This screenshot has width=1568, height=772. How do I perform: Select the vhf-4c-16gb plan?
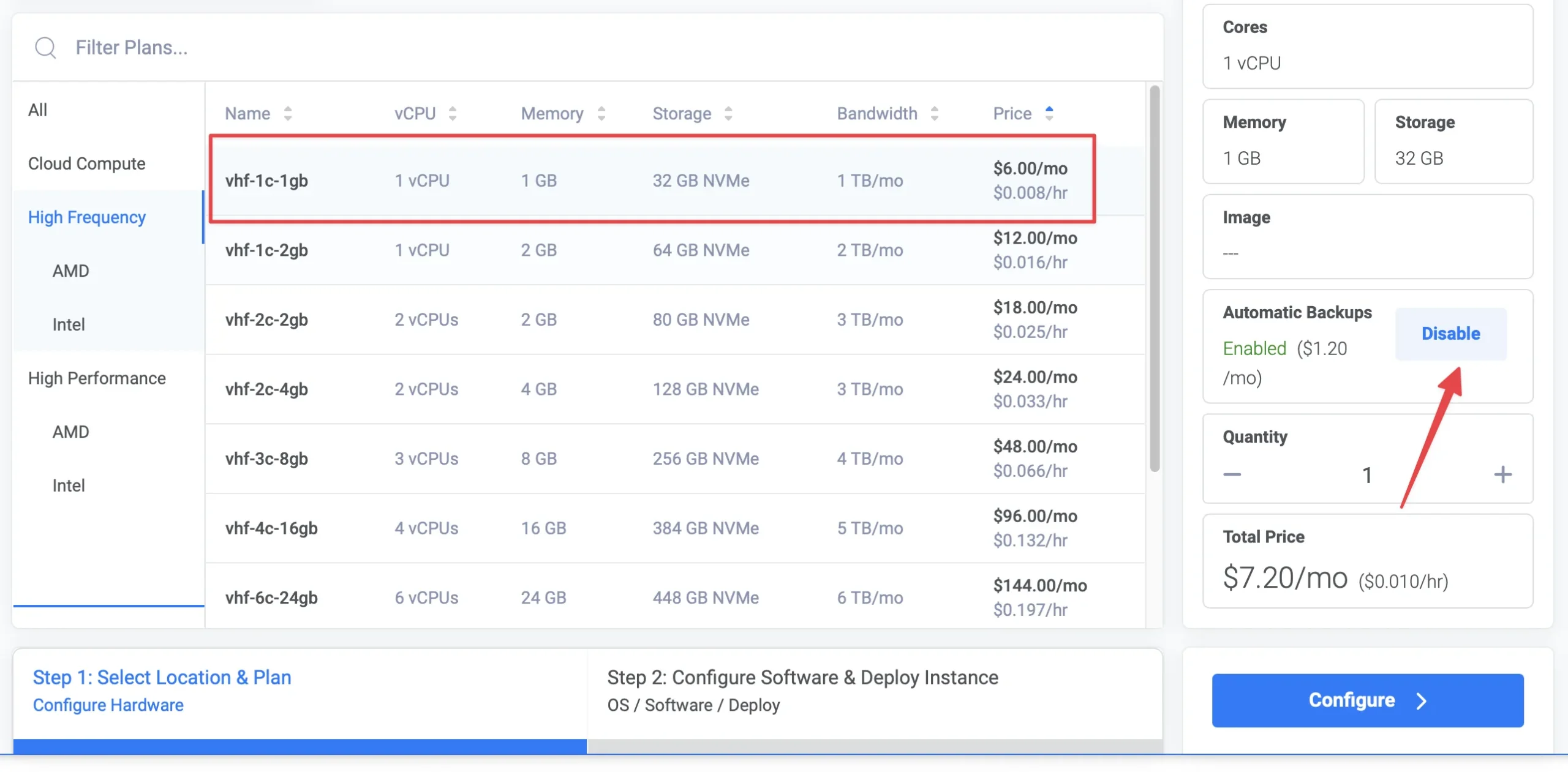(x=674, y=528)
